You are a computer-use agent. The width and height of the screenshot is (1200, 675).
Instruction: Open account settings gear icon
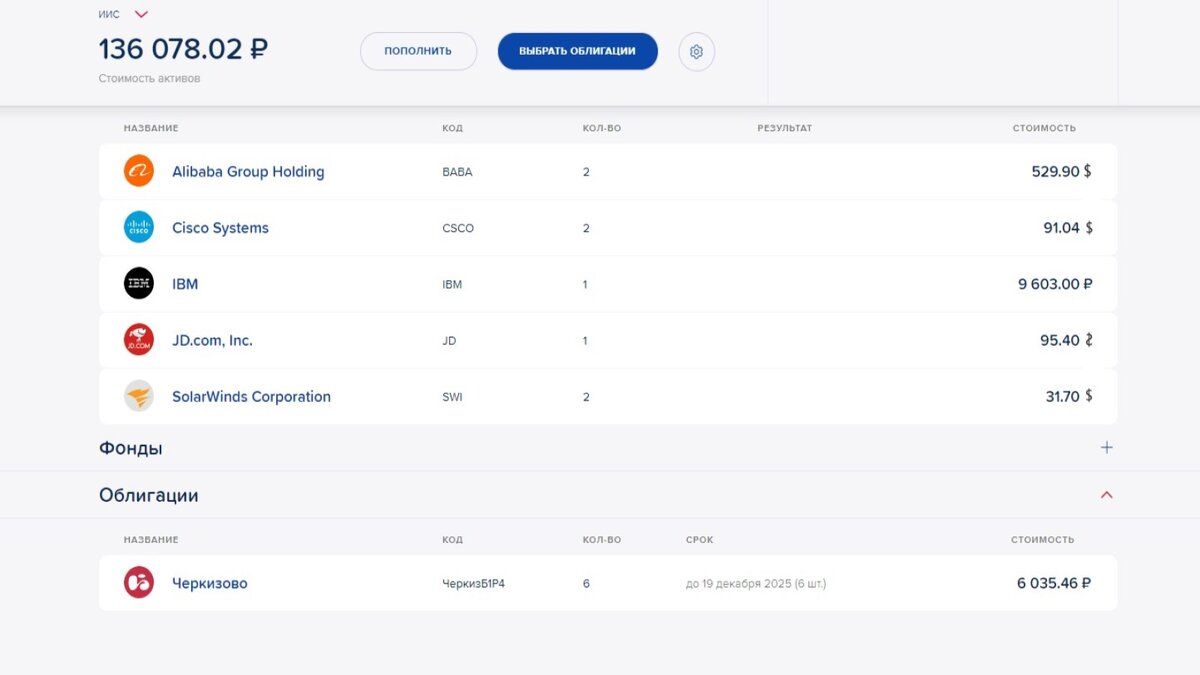tap(697, 51)
